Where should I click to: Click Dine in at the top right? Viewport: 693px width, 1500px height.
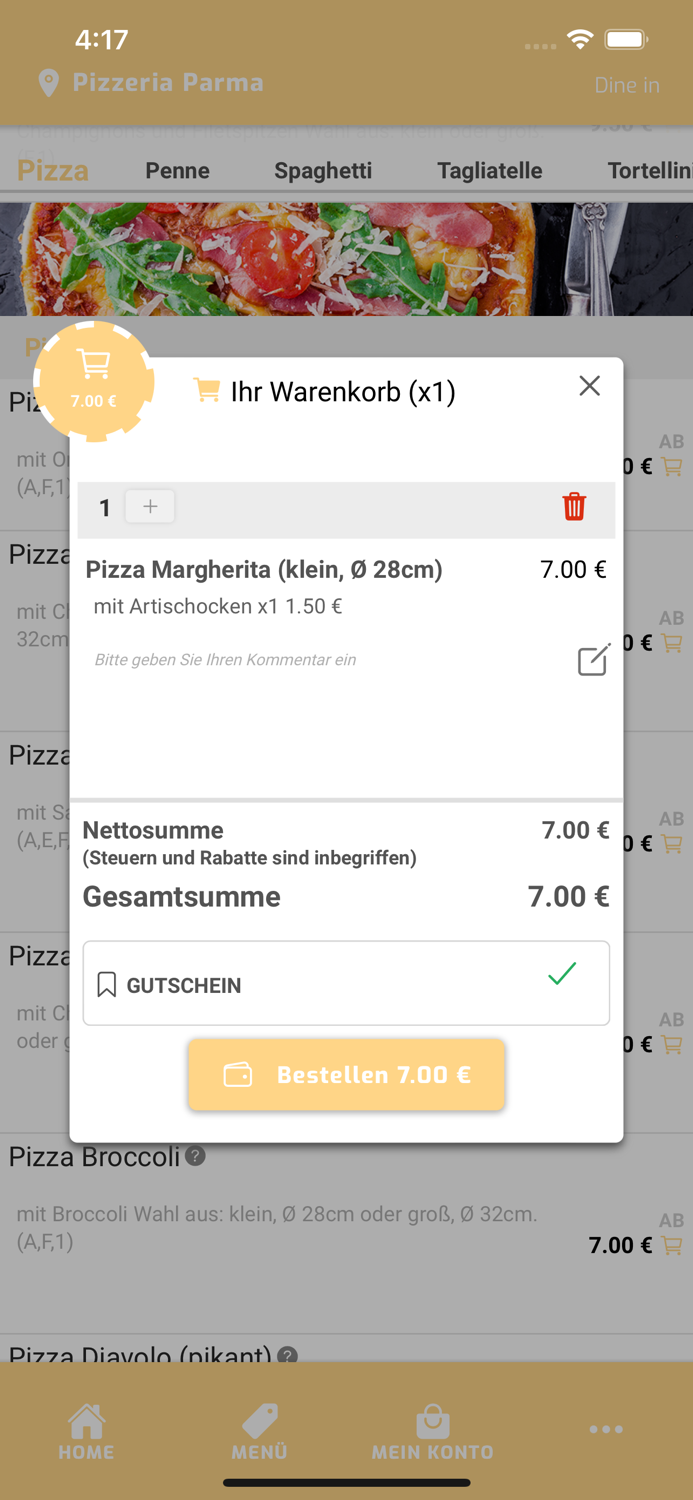(627, 85)
